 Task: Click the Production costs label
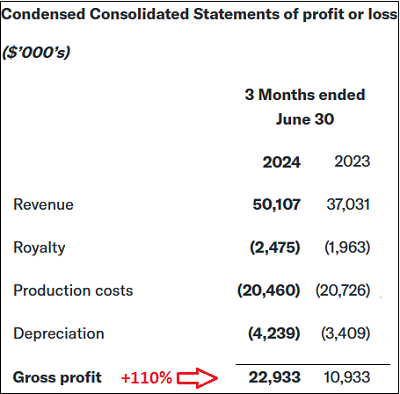[x=73, y=290]
